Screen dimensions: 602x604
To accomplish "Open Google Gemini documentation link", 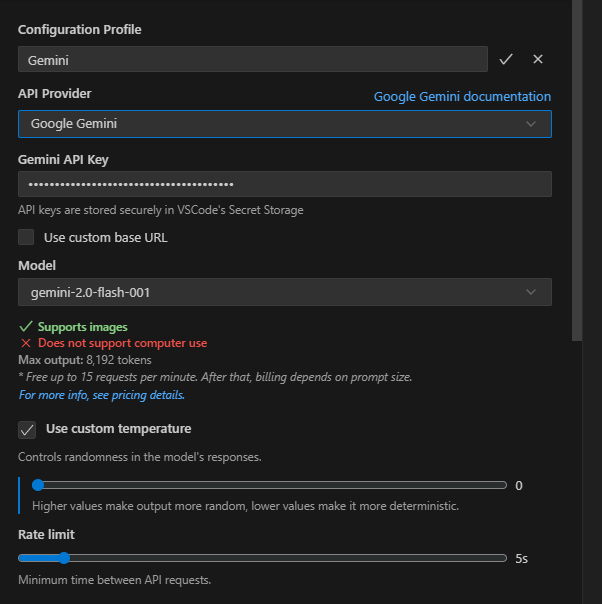I will (462, 96).
